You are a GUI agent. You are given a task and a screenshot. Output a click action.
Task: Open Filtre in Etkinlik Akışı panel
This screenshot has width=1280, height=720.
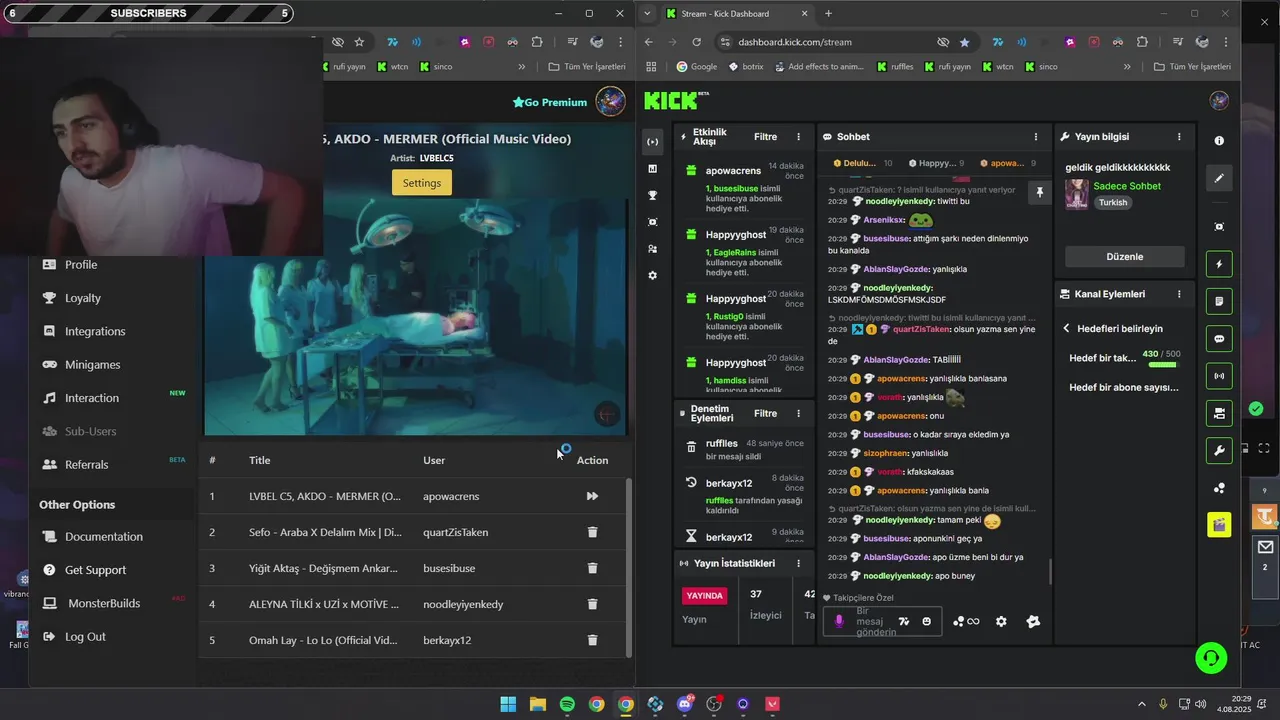pos(765,137)
